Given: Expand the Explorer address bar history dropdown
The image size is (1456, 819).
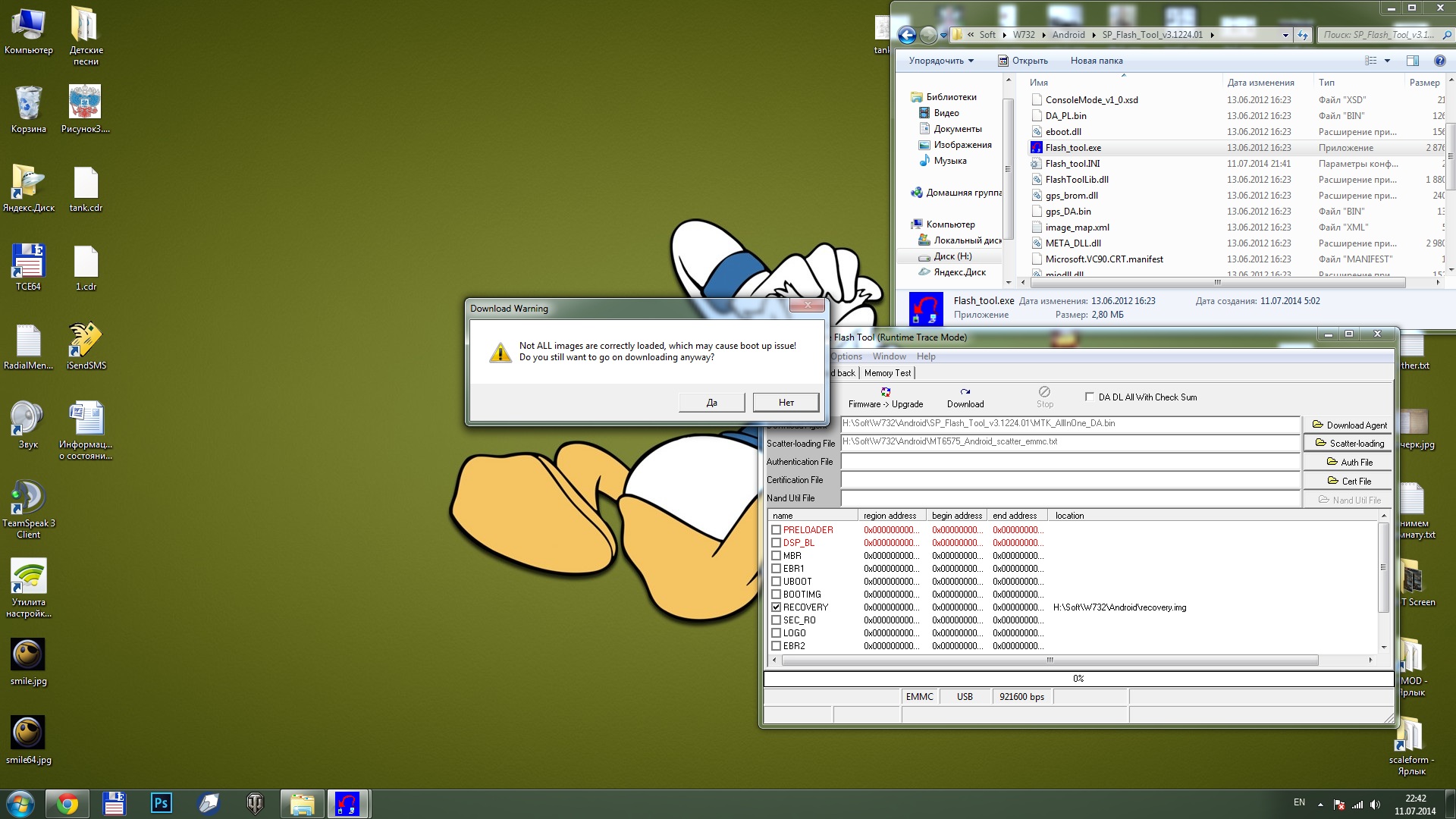Looking at the screenshot, I should click(1285, 35).
